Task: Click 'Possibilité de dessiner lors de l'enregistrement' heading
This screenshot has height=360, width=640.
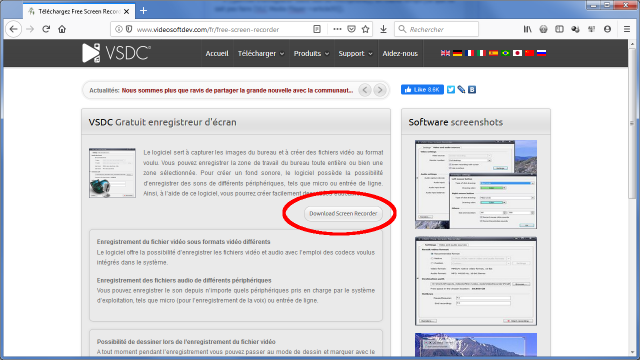Action: tap(186, 342)
